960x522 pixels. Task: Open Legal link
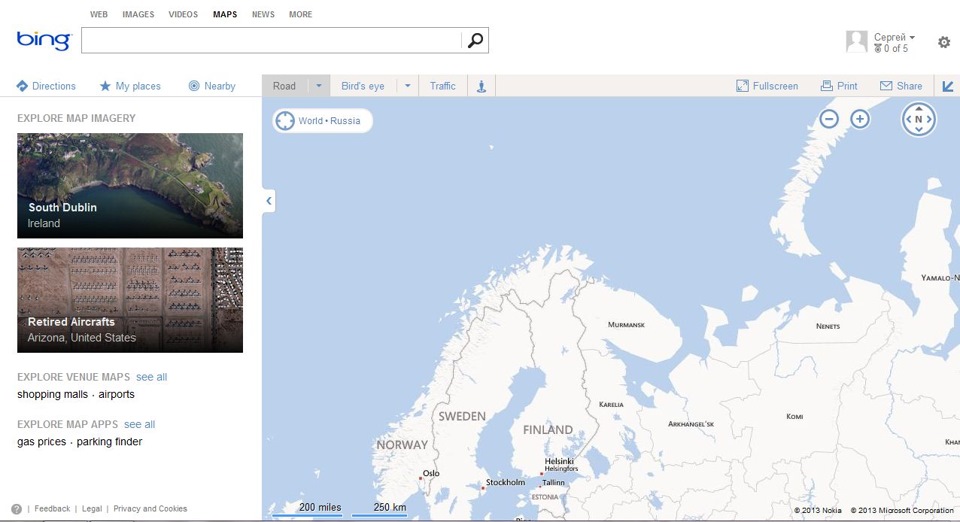click(x=92, y=509)
